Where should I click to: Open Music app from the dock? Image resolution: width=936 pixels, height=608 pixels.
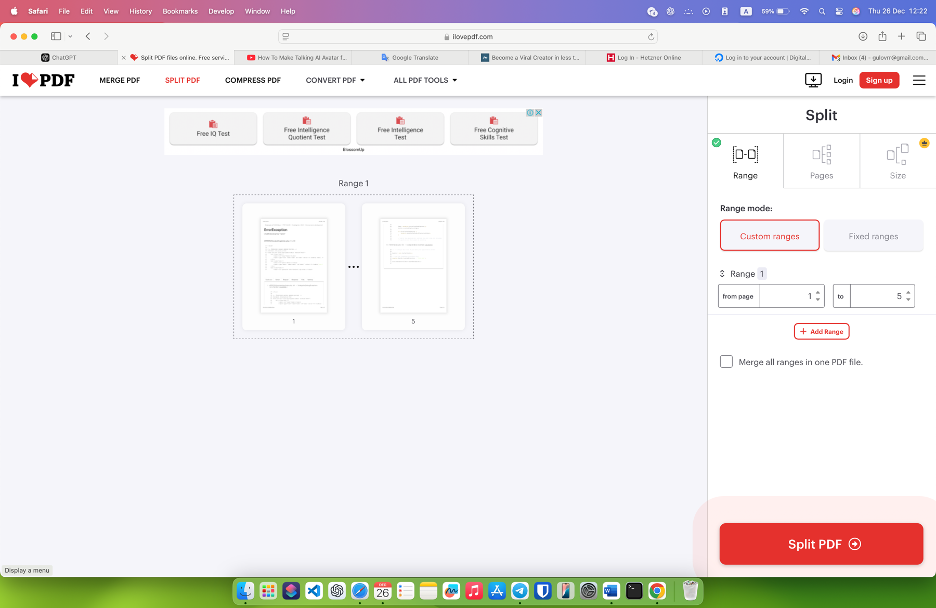474,591
